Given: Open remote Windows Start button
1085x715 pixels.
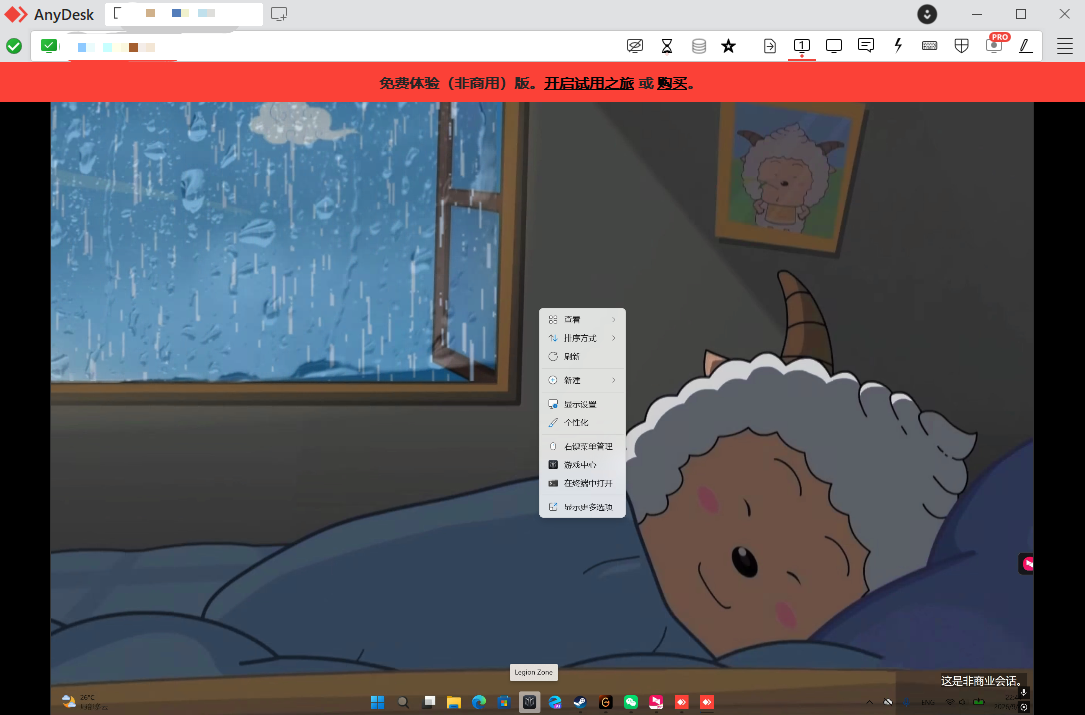Looking at the screenshot, I should click(x=377, y=702).
